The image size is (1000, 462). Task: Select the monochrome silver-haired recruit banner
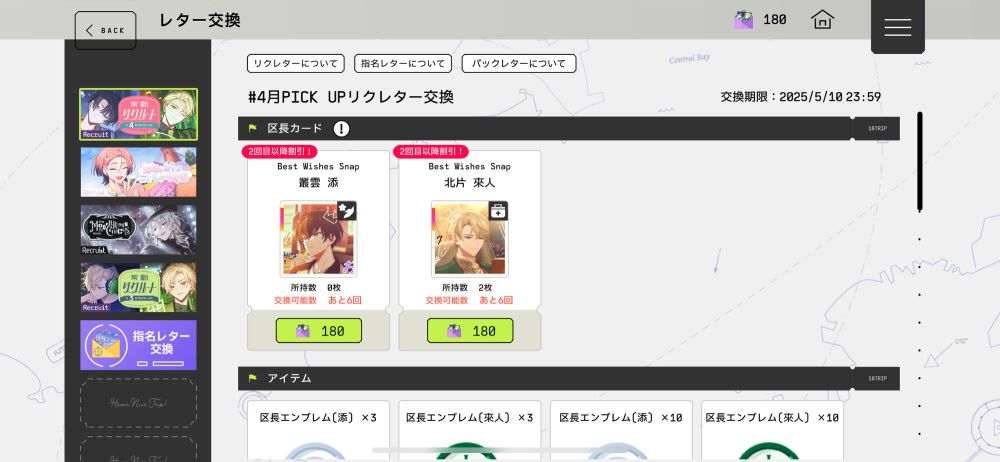tap(138, 230)
